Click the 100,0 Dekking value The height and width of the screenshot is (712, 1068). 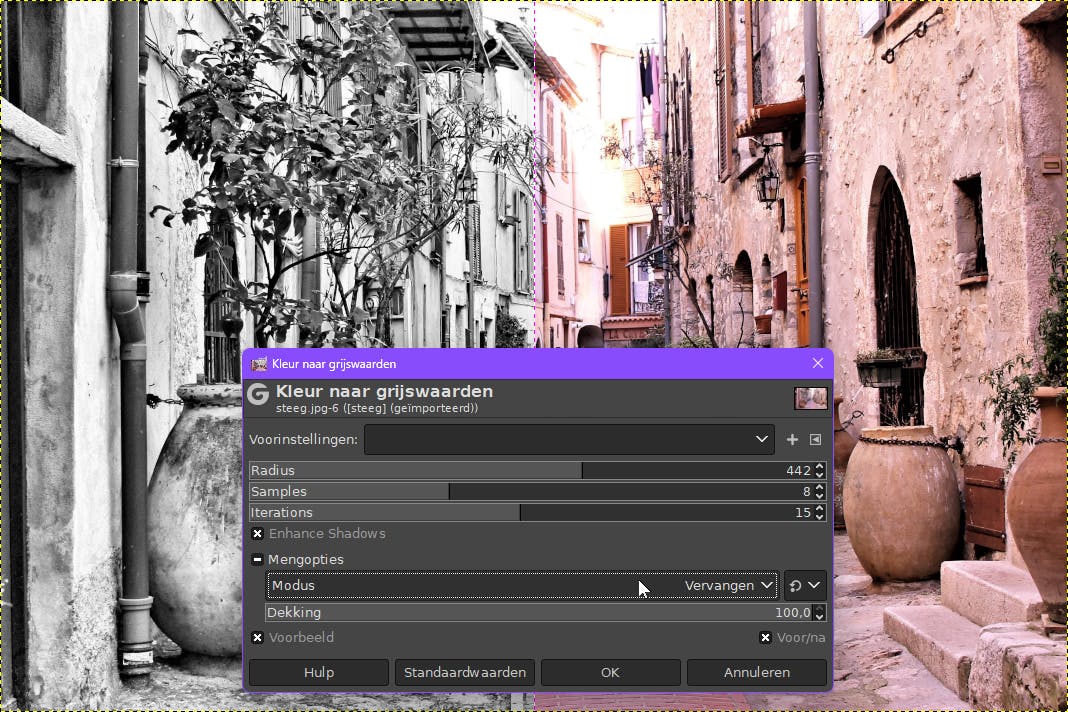[x=793, y=613]
